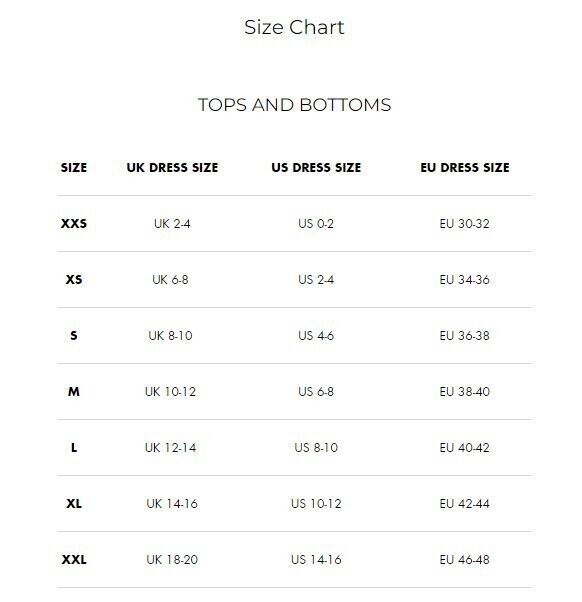This screenshot has width=582, height=602.
Task: Click the UK 2-4 cell
Action: pos(172,223)
